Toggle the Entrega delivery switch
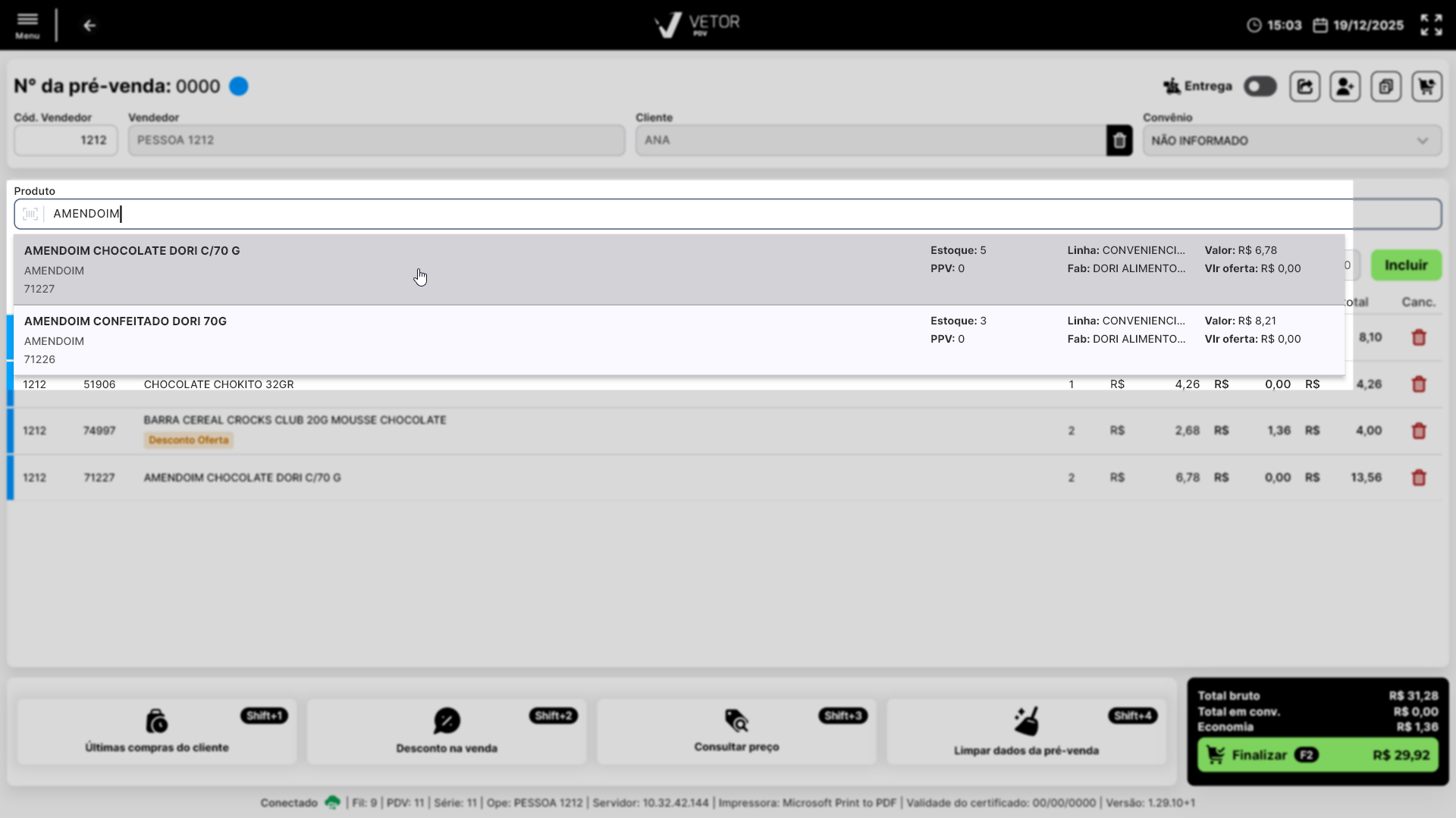 (1260, 86)
